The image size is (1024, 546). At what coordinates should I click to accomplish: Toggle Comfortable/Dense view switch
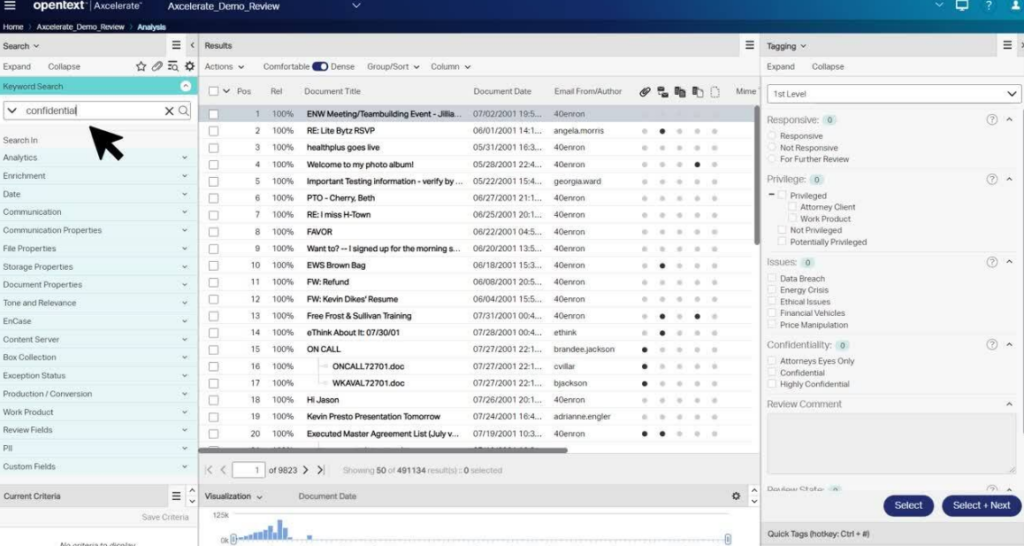click(320, 66)
